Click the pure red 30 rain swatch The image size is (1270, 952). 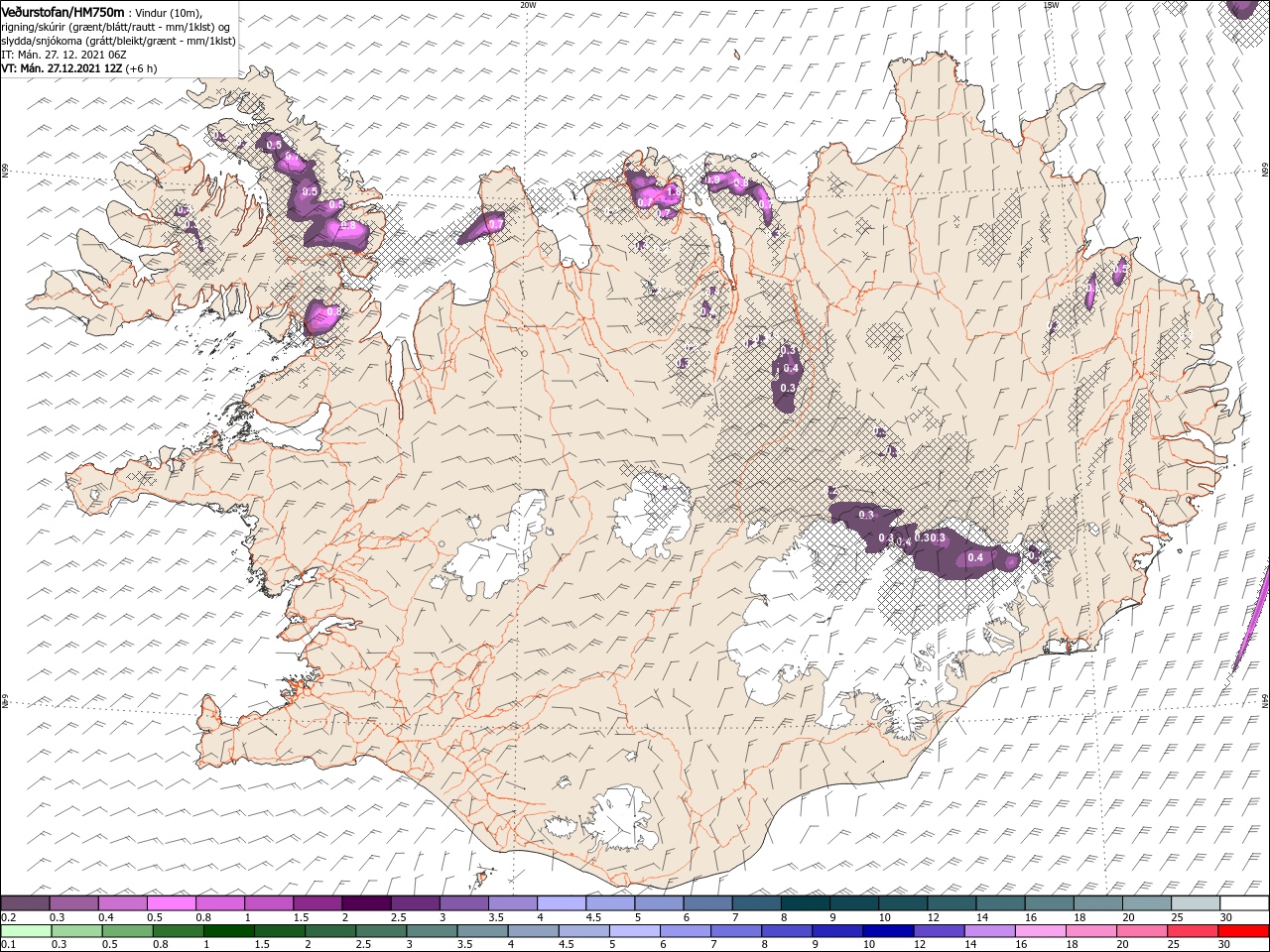(x=1242, y=931)
